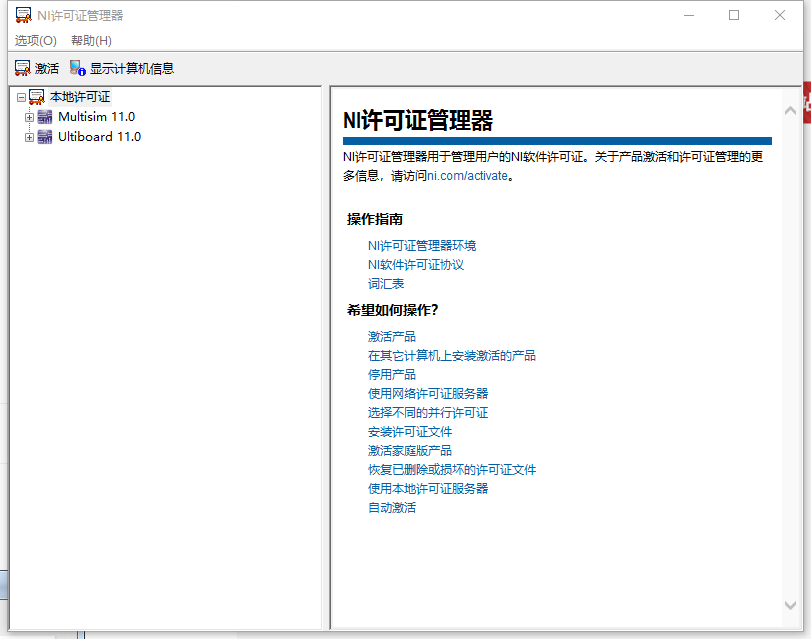
Task: Open the 帮助(H) menu
Action: pos(89,41)
